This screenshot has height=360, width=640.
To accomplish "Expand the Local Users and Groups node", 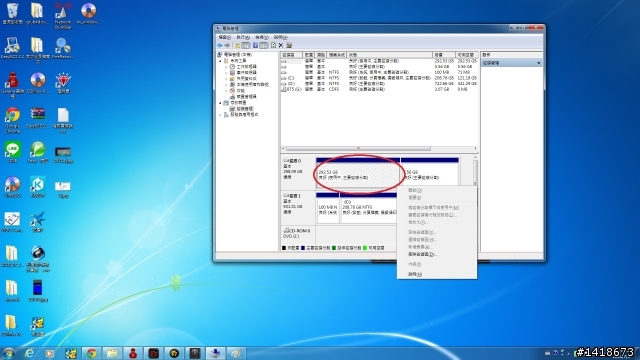I will [x=227, y=84].
